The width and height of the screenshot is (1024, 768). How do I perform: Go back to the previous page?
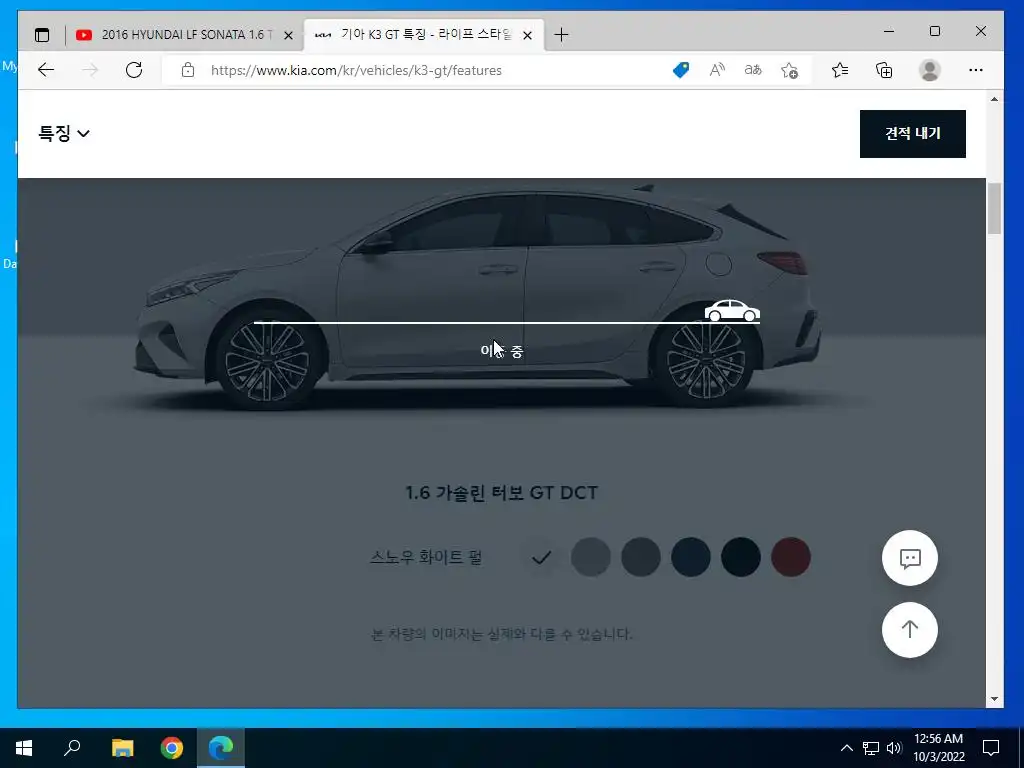[46, 70]
